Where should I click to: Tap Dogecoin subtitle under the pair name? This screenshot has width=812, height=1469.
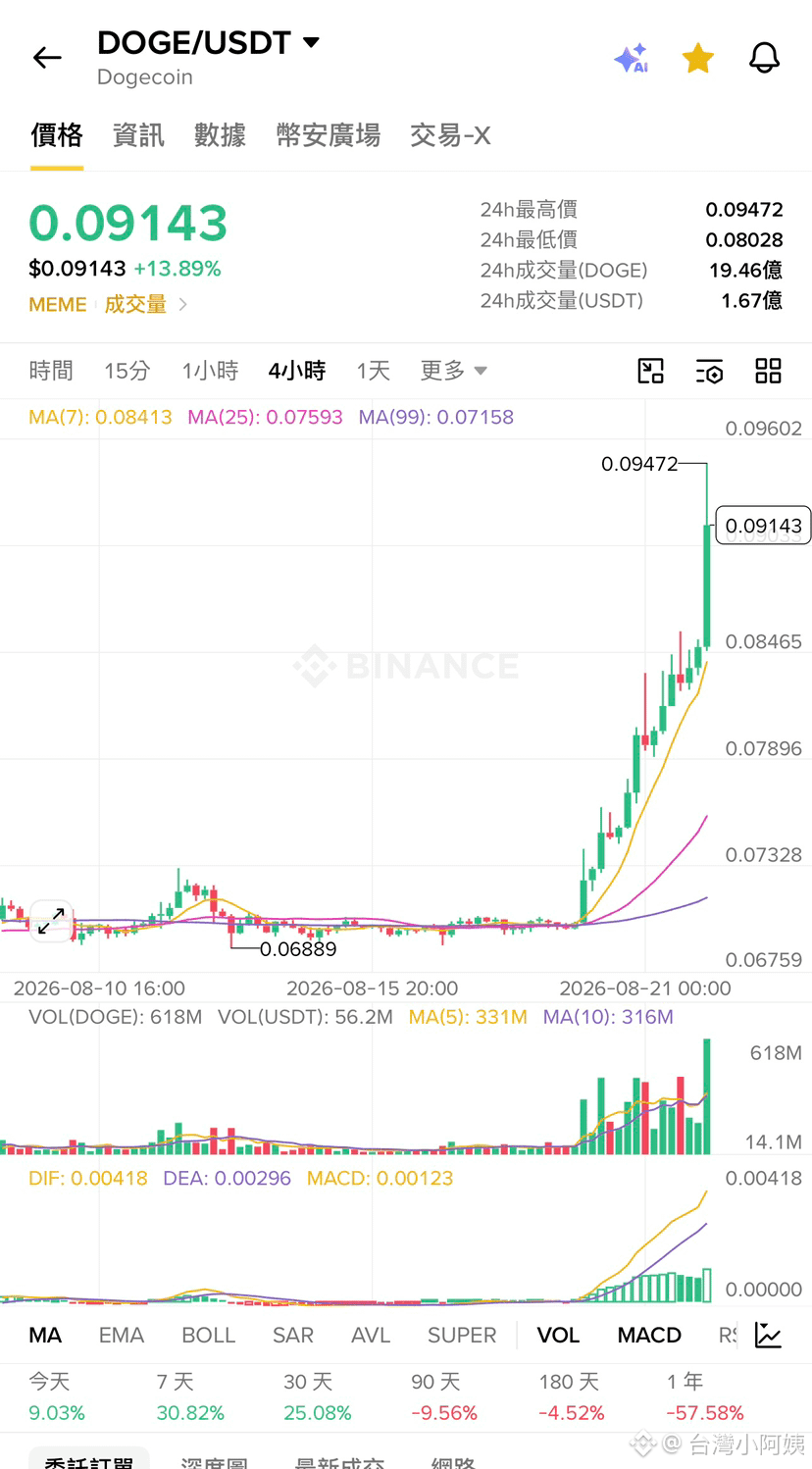(145, 77)
